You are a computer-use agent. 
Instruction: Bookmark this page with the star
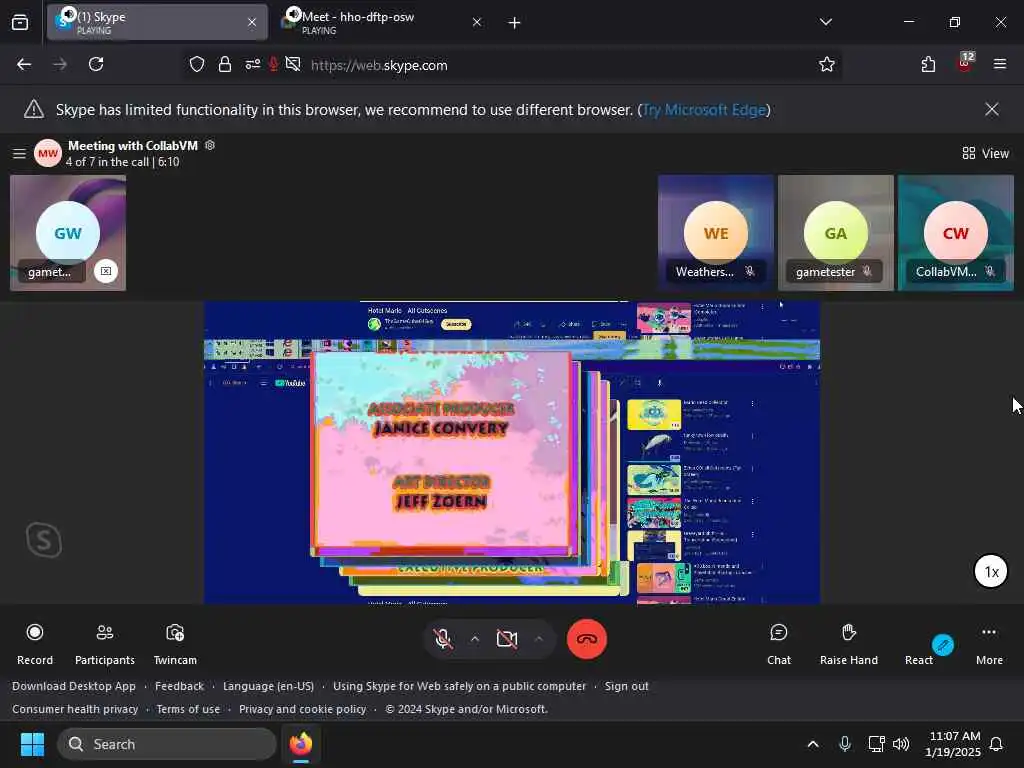coord(827,64)
